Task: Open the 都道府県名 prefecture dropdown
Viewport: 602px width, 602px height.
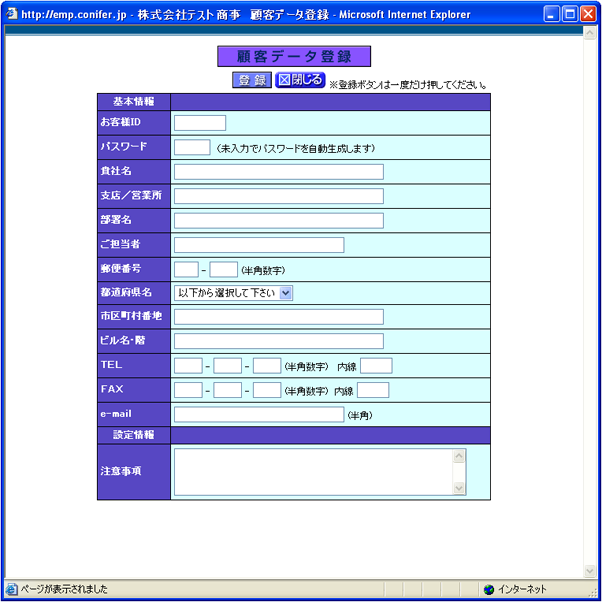Action: click(x=233, y=293)
